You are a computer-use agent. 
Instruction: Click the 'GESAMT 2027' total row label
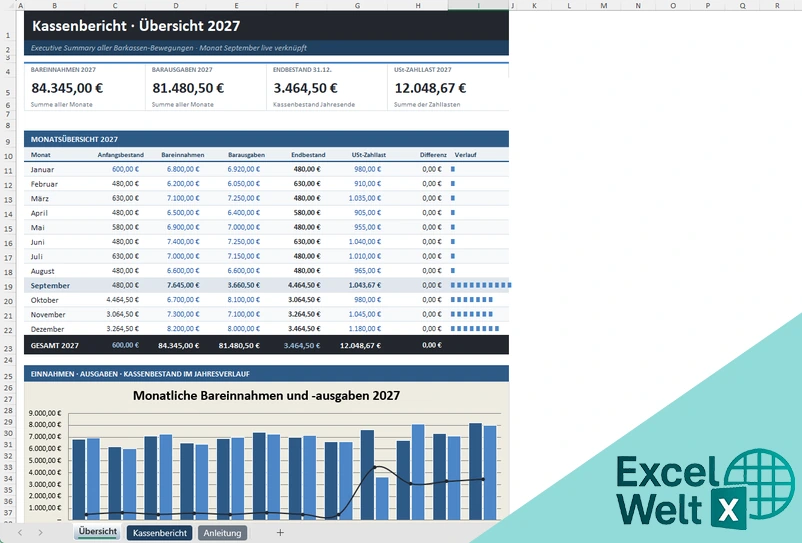(x=55, y=345)
